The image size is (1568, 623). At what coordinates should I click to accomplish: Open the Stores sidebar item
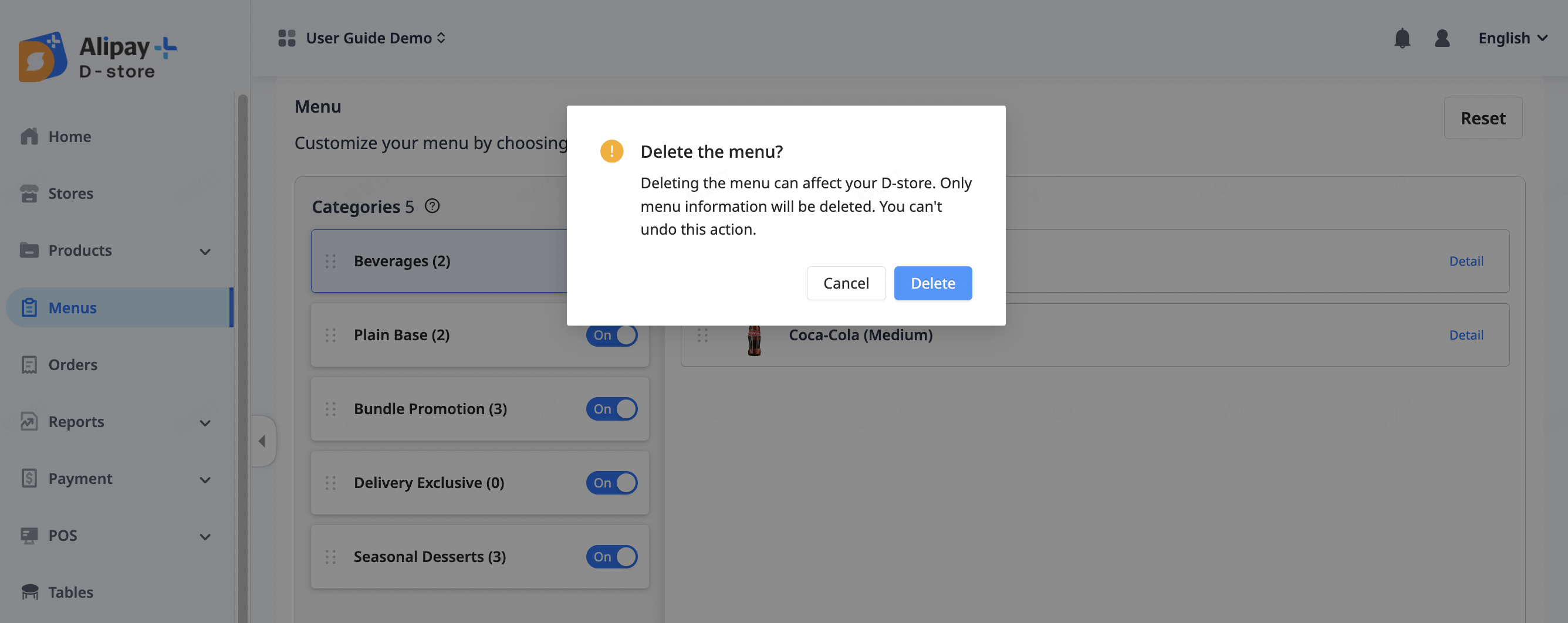tap(70, 194)
